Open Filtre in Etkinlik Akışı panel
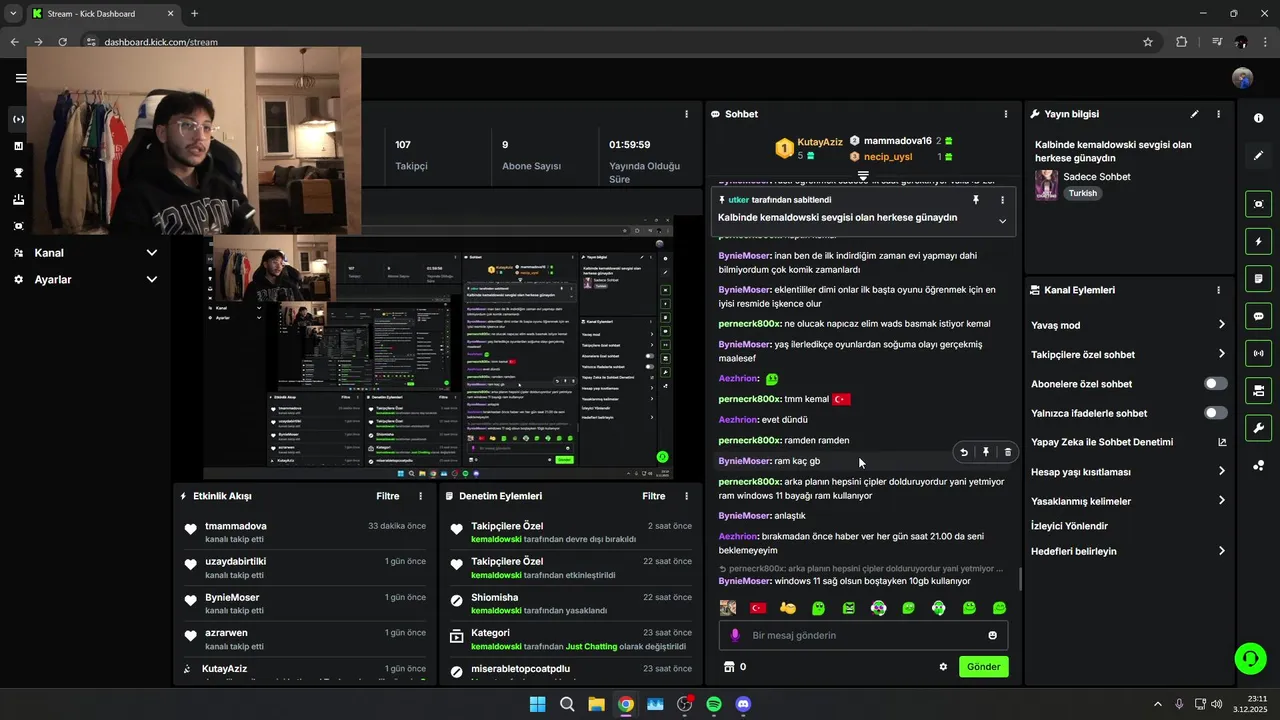Viewport: 1280px width, 720px height. coord(387,496)
